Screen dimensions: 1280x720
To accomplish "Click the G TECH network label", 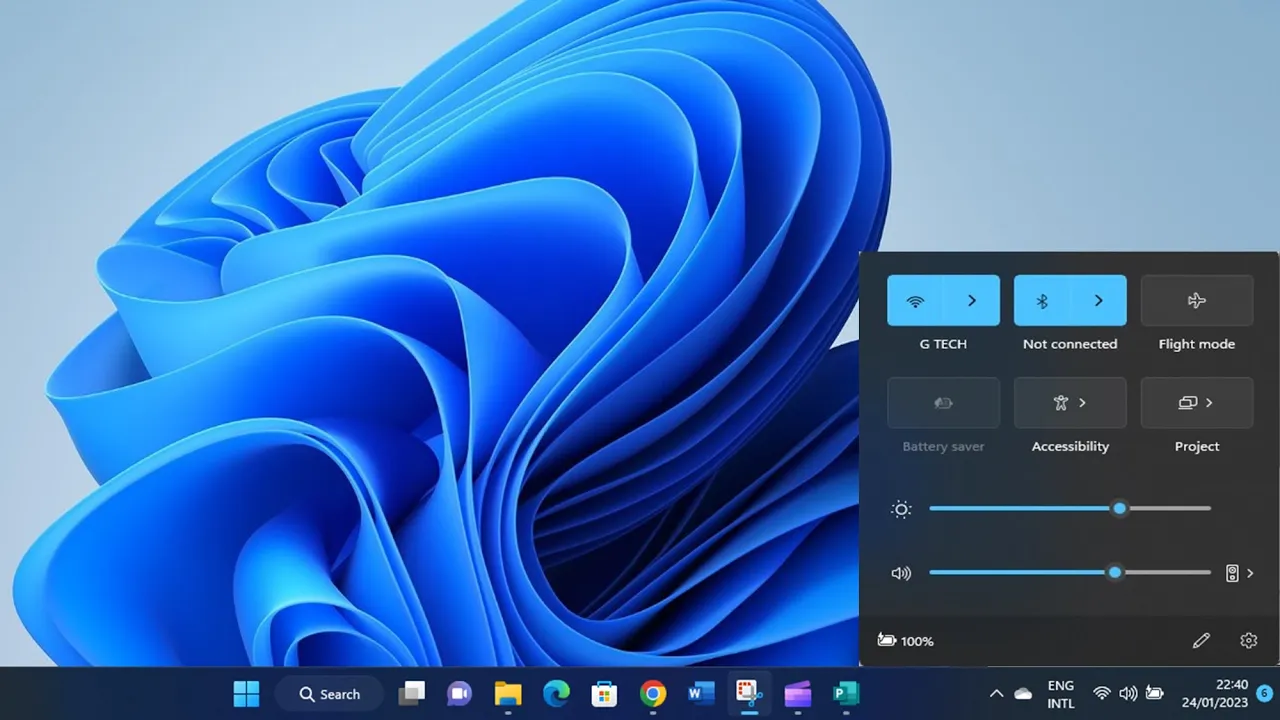I will click(x=943, y=344).
